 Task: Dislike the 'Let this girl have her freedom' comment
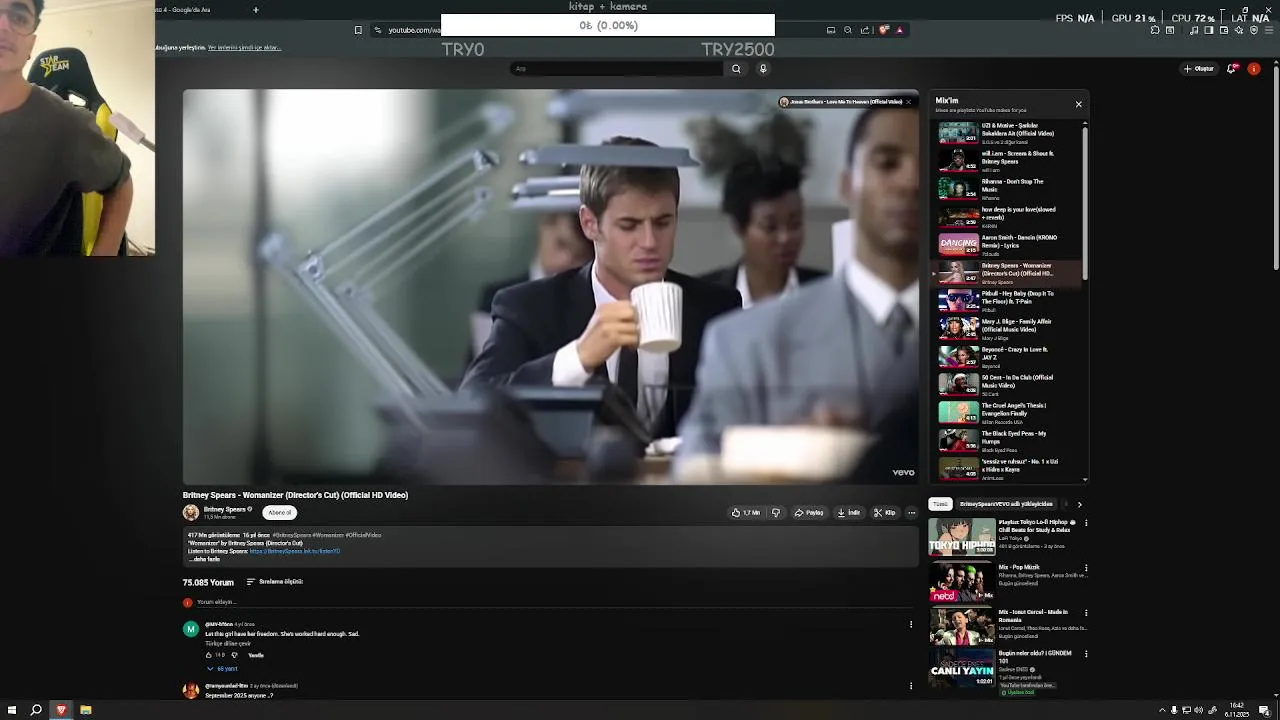point(234,655)
